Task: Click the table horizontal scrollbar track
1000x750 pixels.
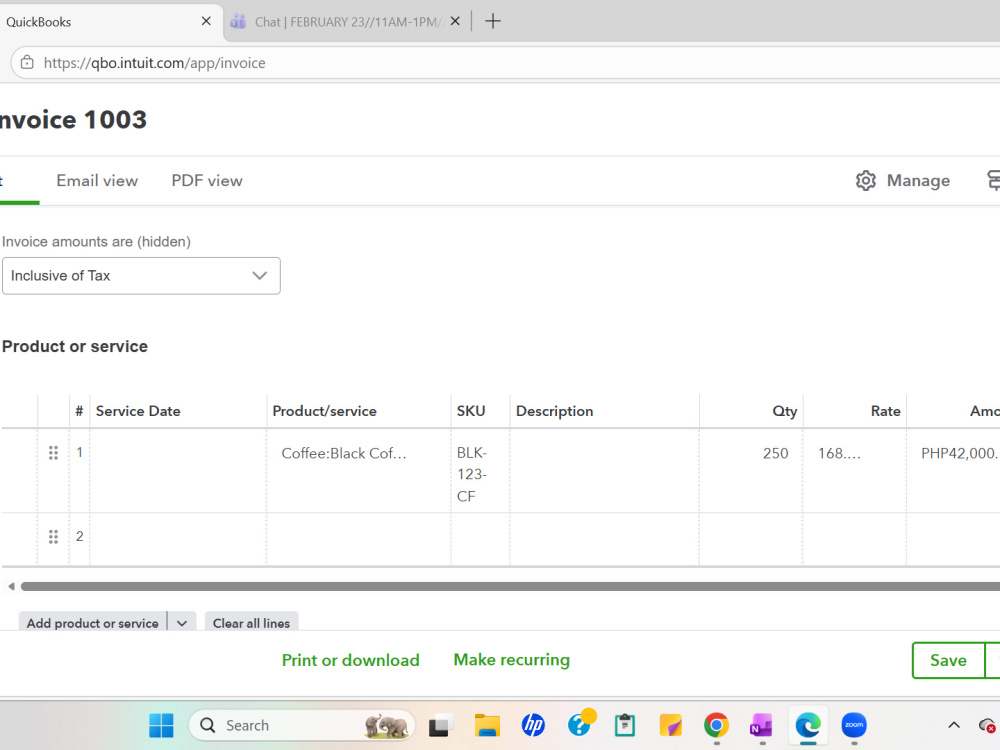Action: (510, 586)
